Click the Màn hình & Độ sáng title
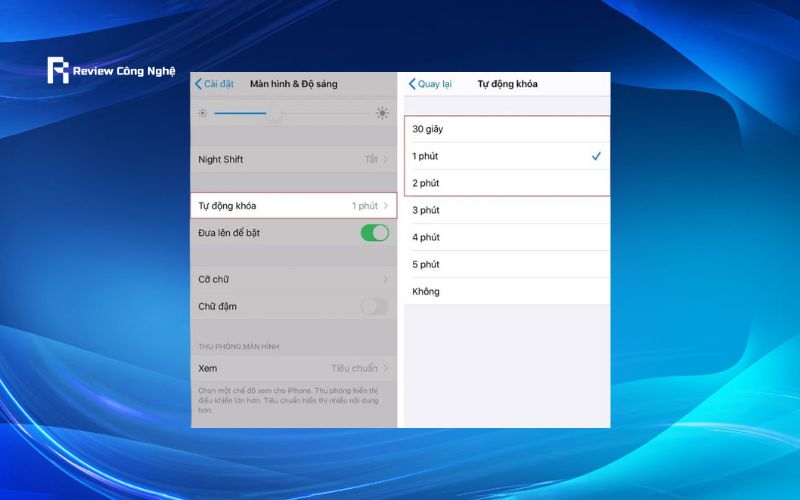 tap(293, 84)
